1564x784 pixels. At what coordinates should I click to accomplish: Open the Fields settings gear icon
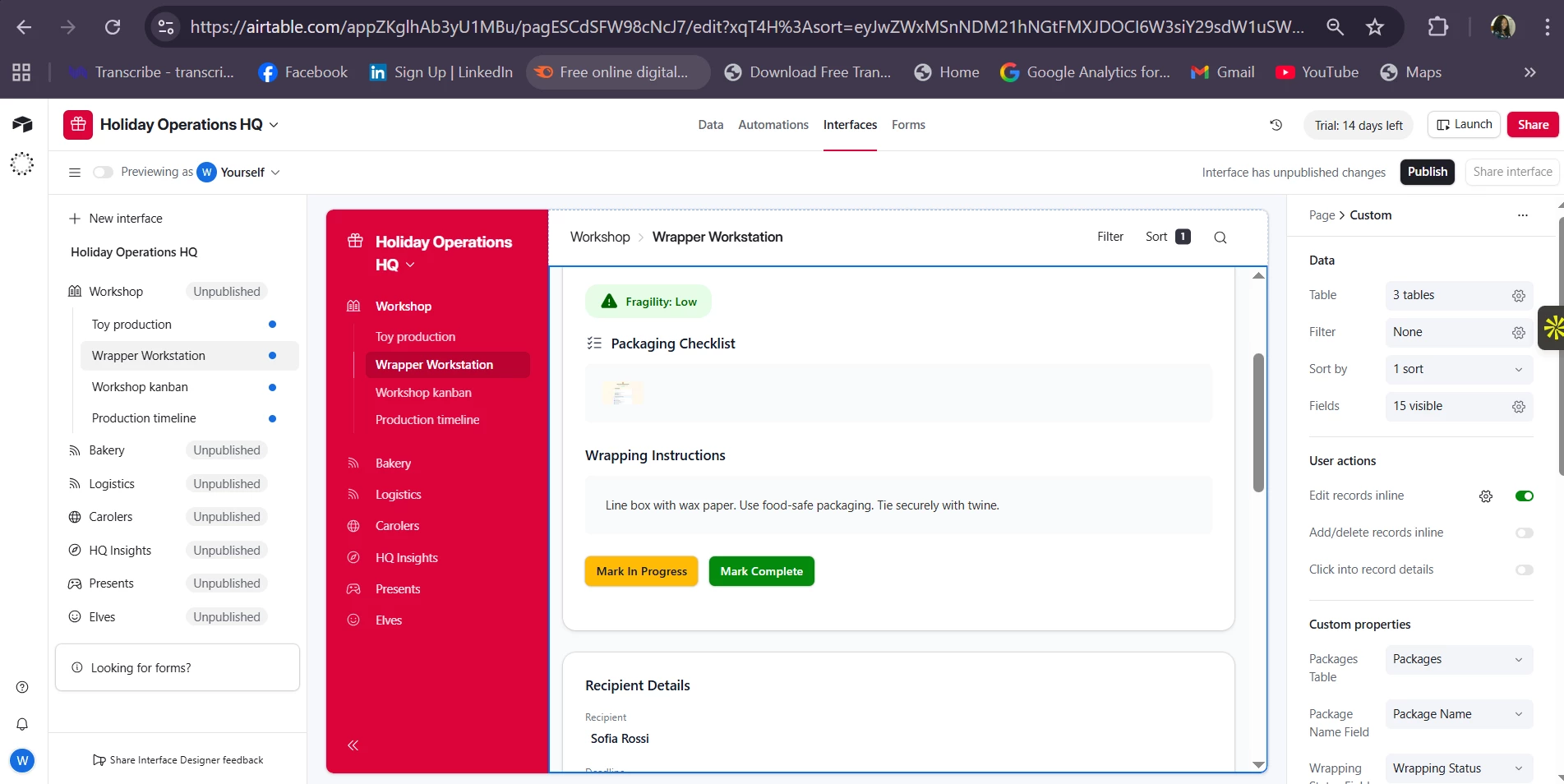1519,407
